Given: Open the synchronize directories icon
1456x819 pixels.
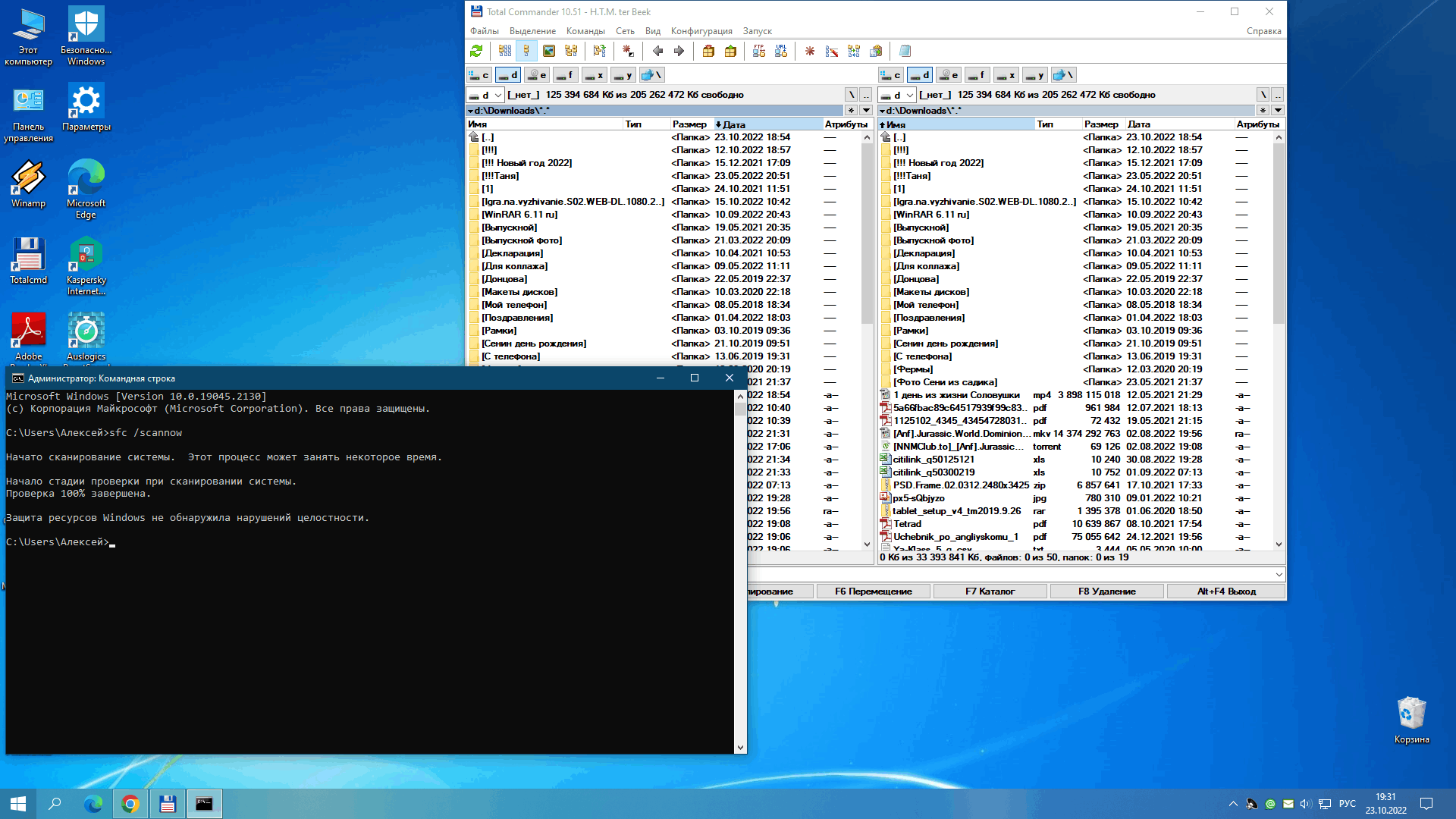Looking at the screenshot, I should tap(854, 51).
